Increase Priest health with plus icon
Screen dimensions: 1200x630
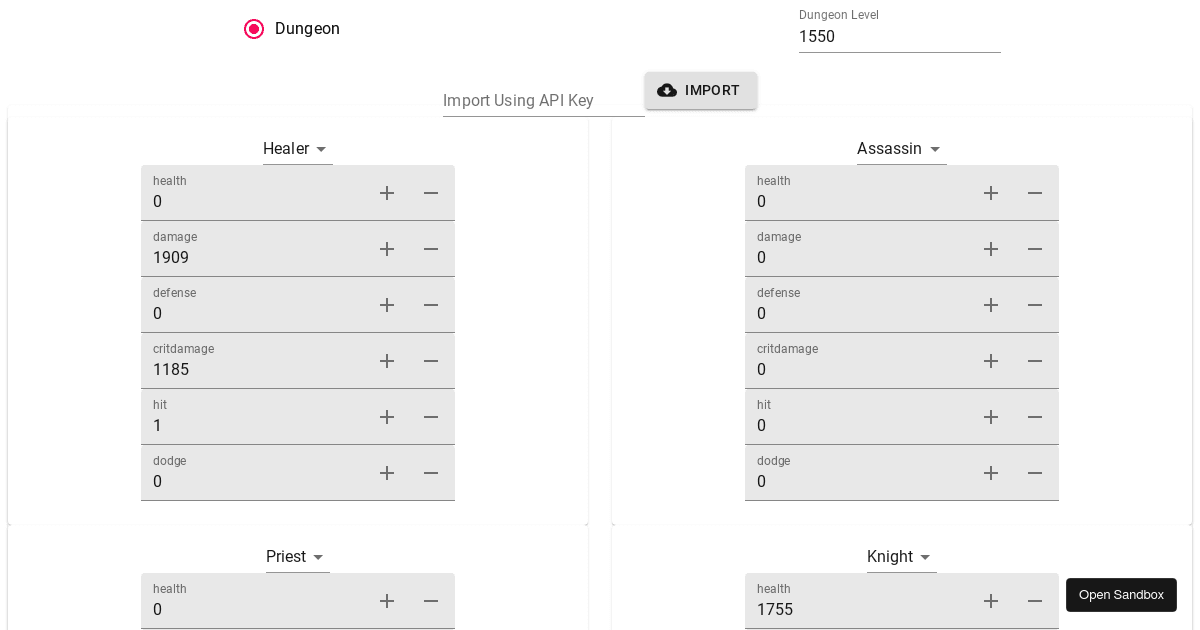(387, 601)
